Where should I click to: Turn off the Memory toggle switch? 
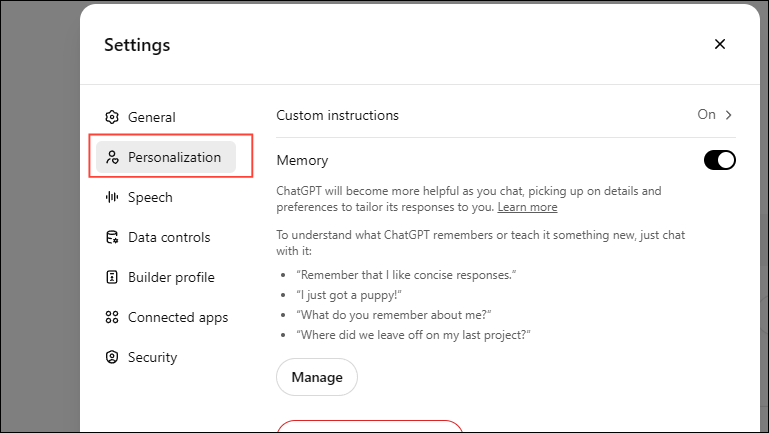click(x=720, y=160)
